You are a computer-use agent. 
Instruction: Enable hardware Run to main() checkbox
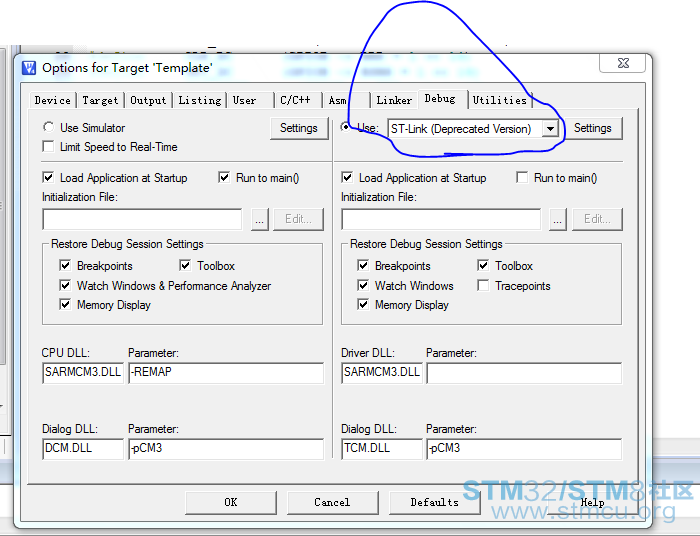pyautogui.click(x=522, y=178)
